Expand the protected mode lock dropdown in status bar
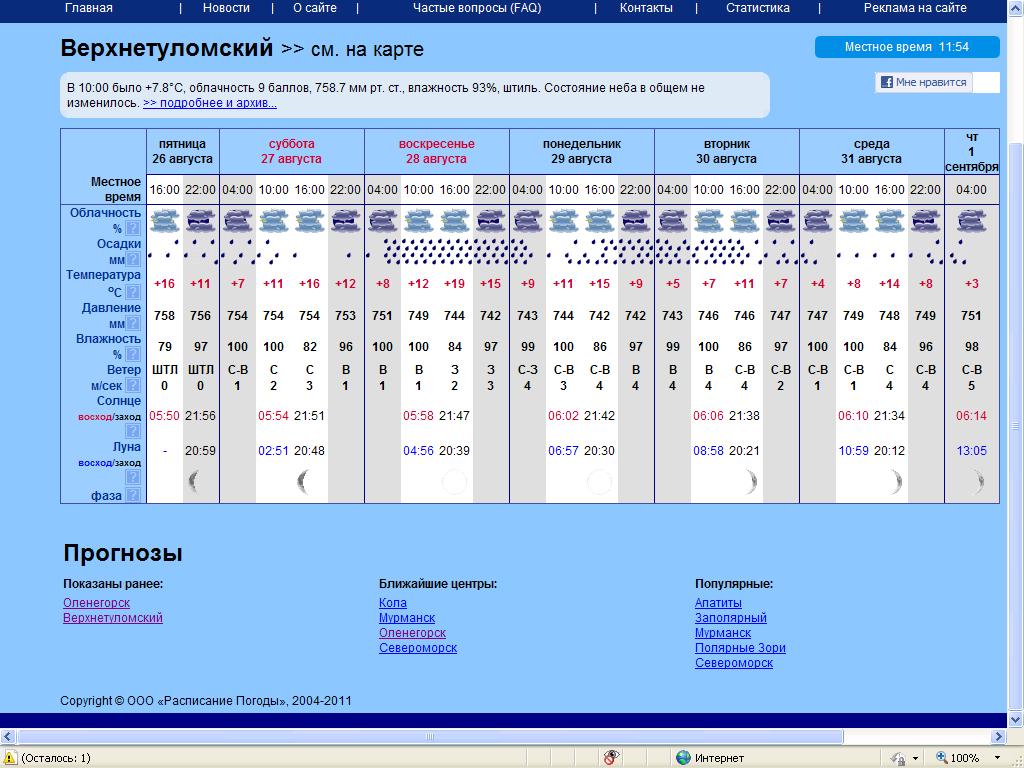The image size is (1024, 768). tap(916, 758)
